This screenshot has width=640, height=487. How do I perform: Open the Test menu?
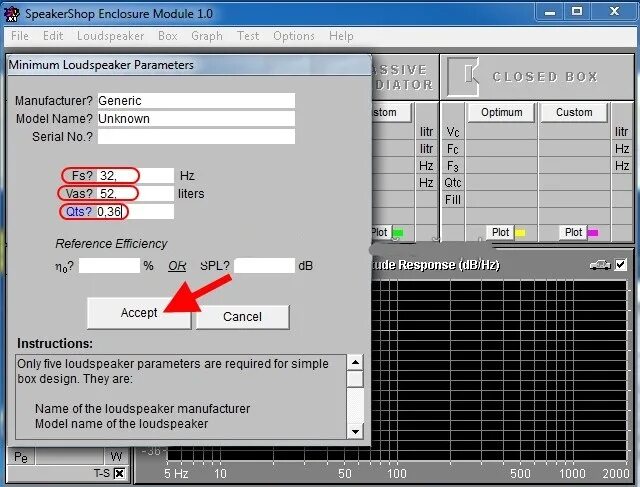point(248,36)
